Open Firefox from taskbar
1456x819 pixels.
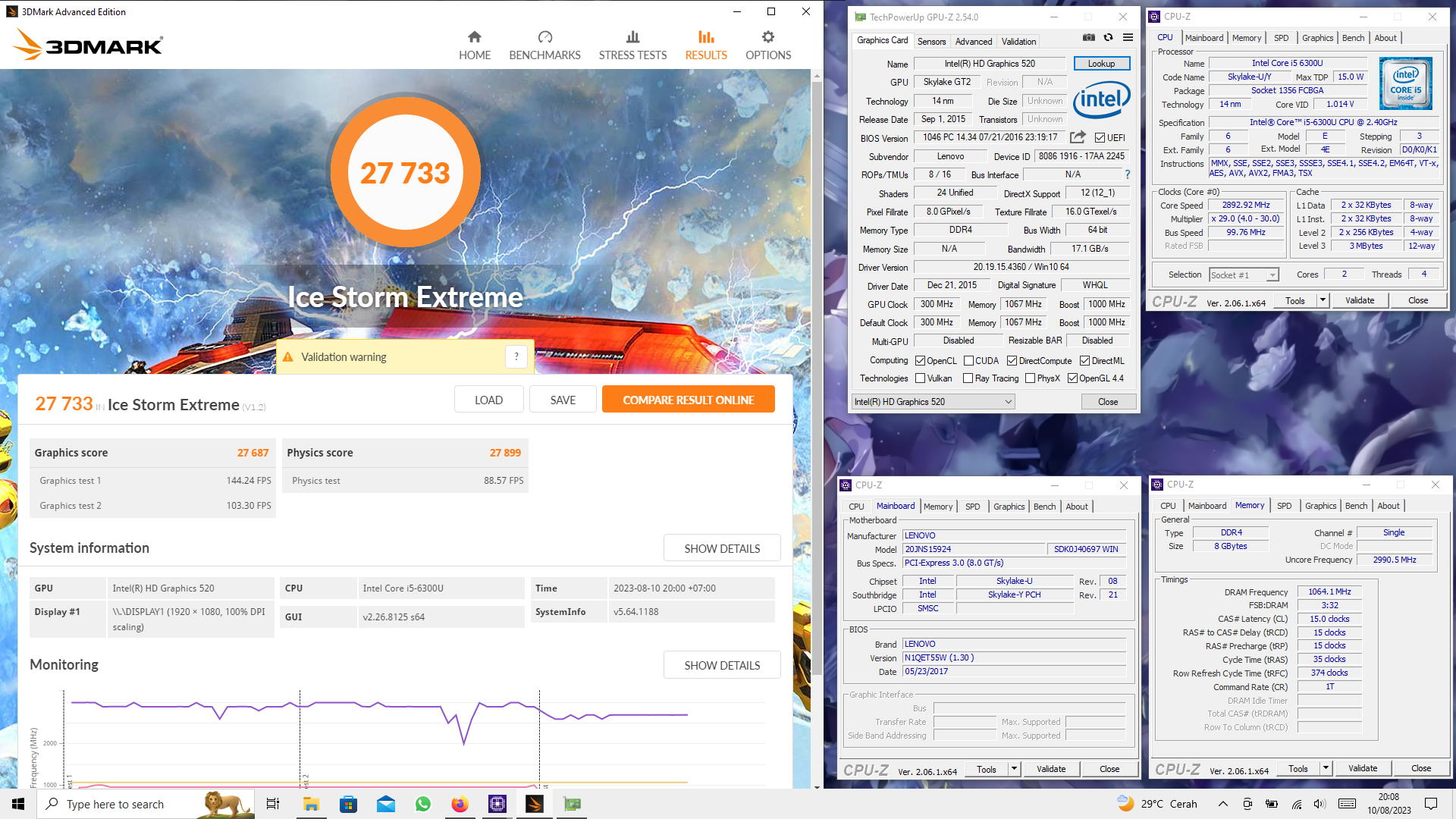(460, 804)
